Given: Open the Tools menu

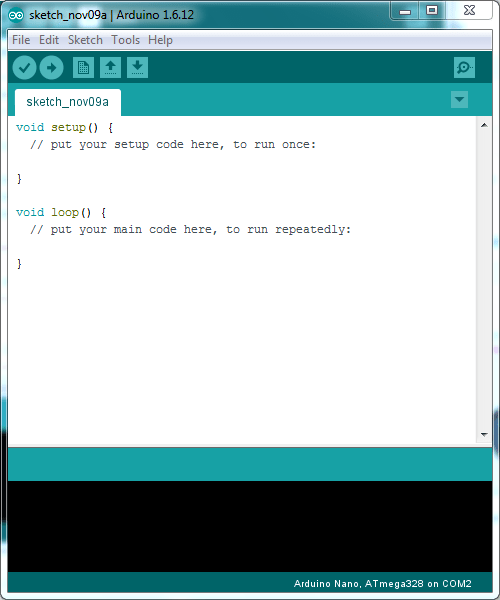Looking at the screenshot, I should coord(125,40).
